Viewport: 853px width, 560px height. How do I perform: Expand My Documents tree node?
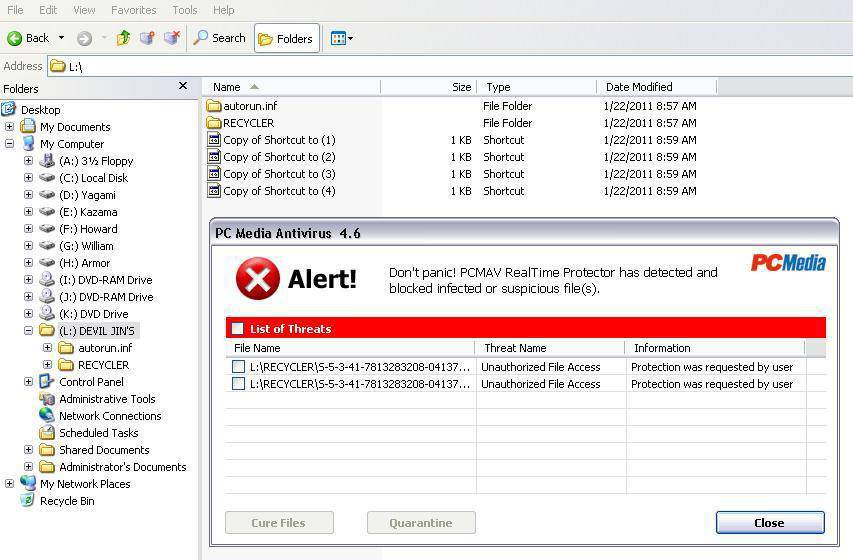point(9,127)
